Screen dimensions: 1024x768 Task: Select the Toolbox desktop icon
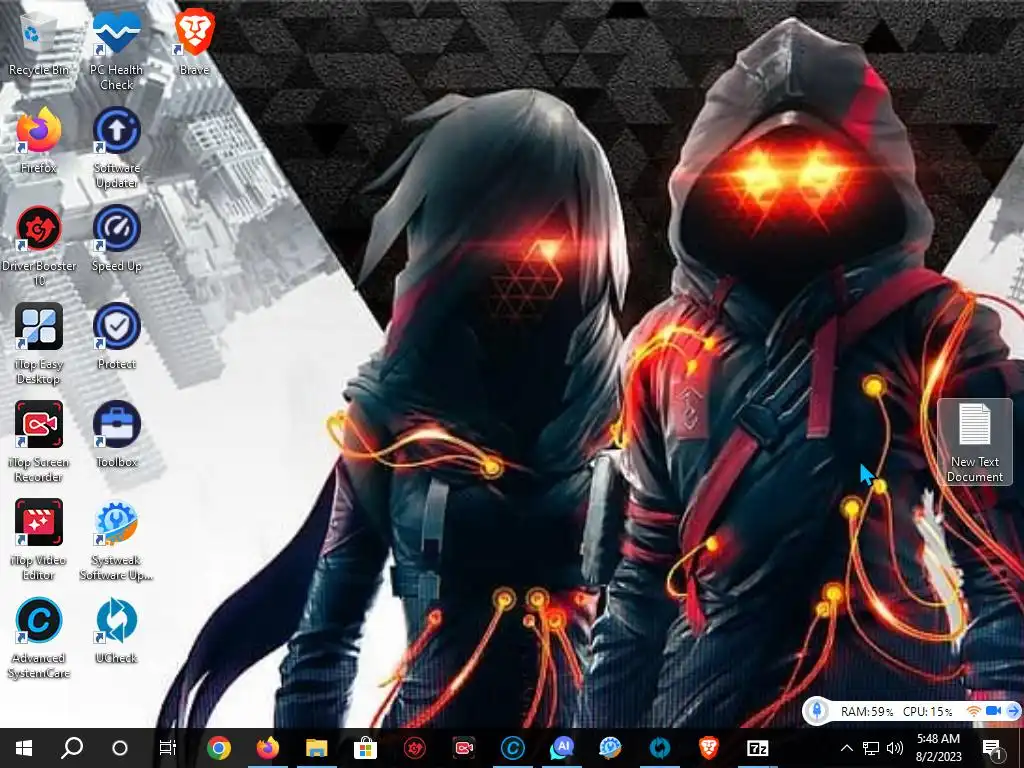click(x=116, y=435)
